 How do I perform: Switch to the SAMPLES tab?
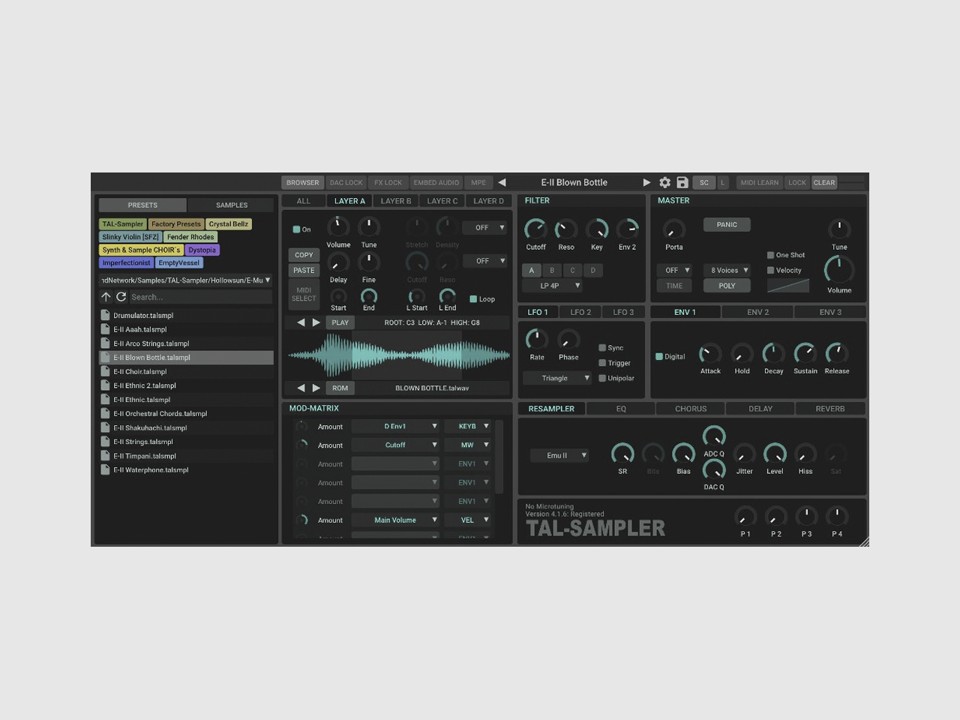231,205
